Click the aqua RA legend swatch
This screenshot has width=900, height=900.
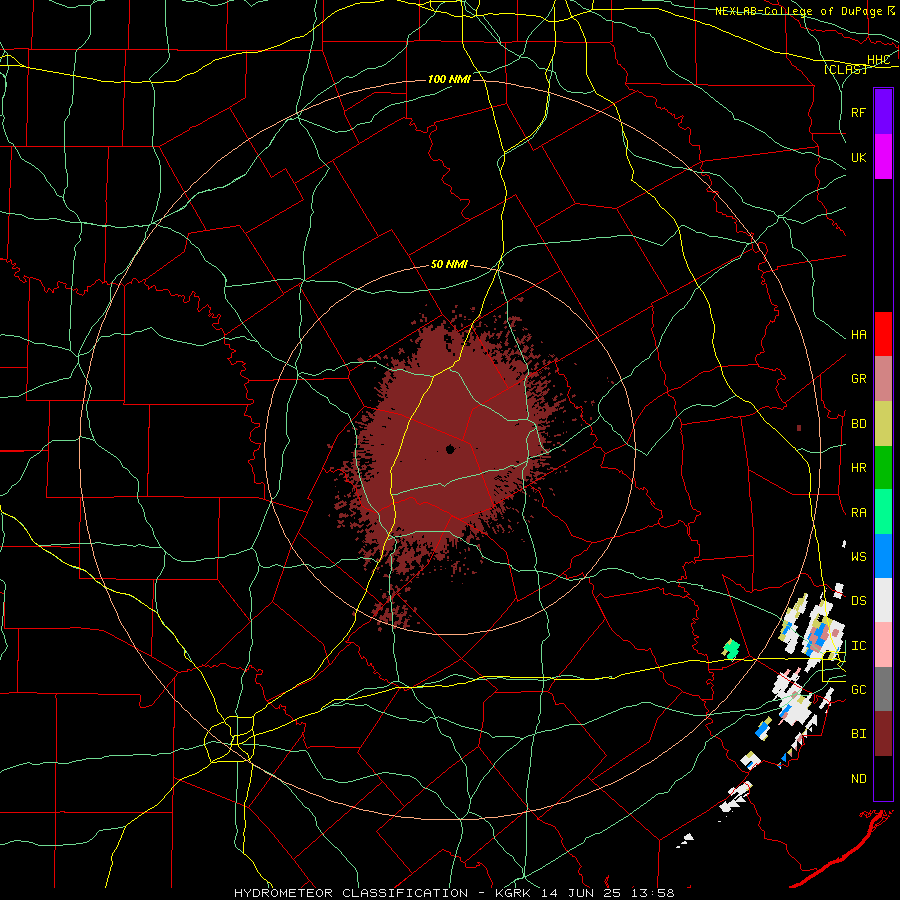(883, 512)
